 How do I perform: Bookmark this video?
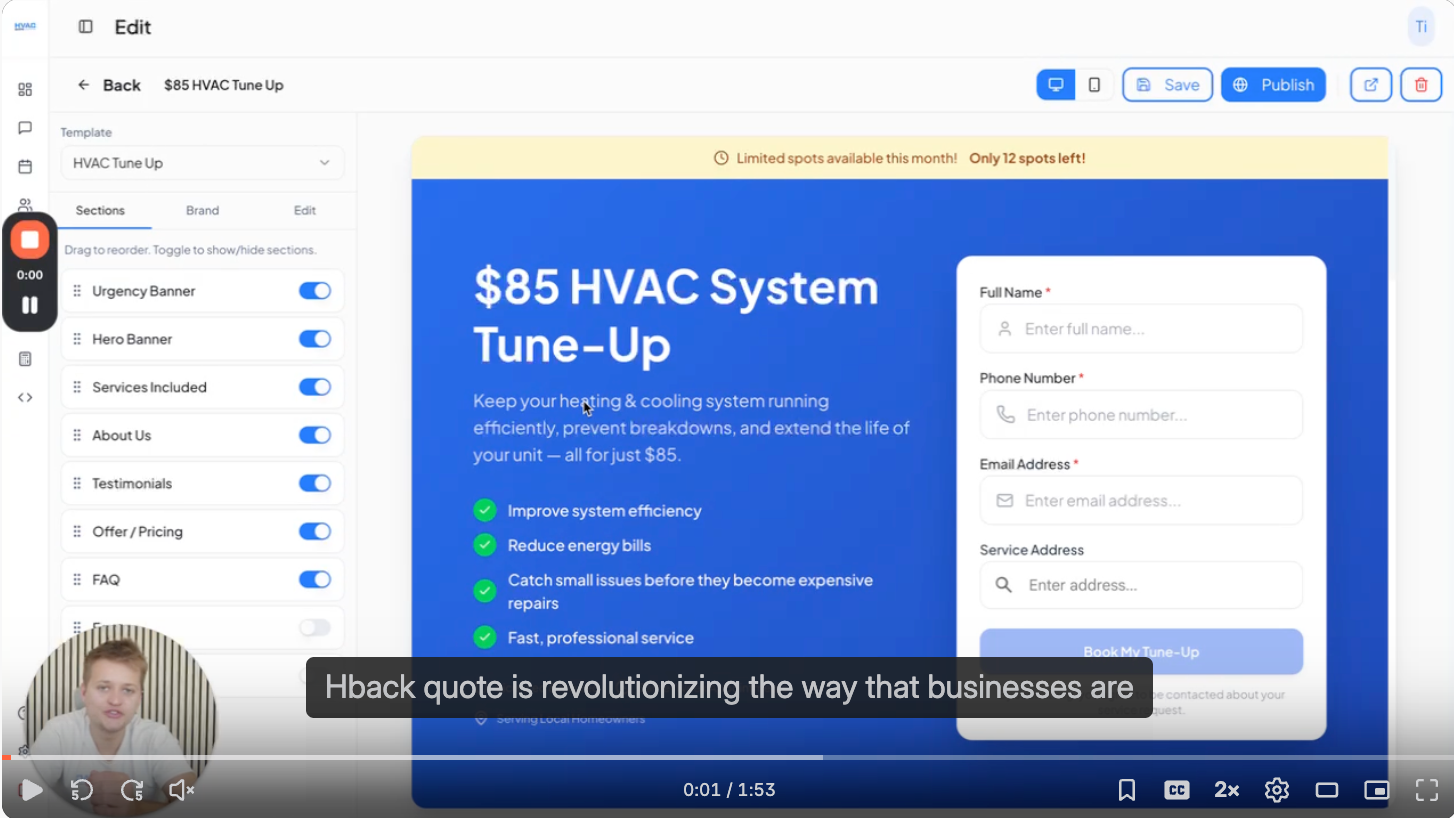pos(1127,790)
